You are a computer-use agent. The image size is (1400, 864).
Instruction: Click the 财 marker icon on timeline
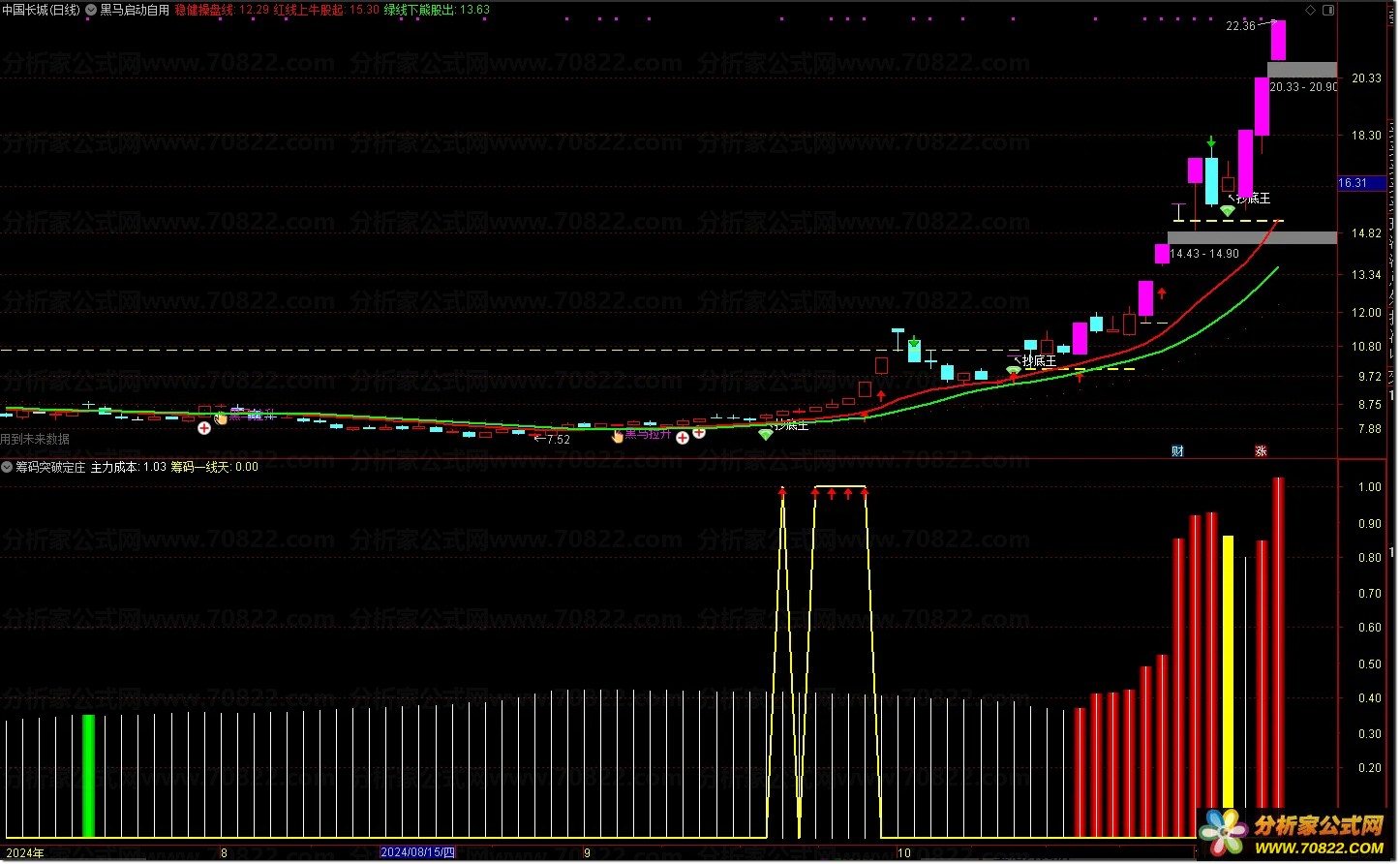pos(1177,451)
